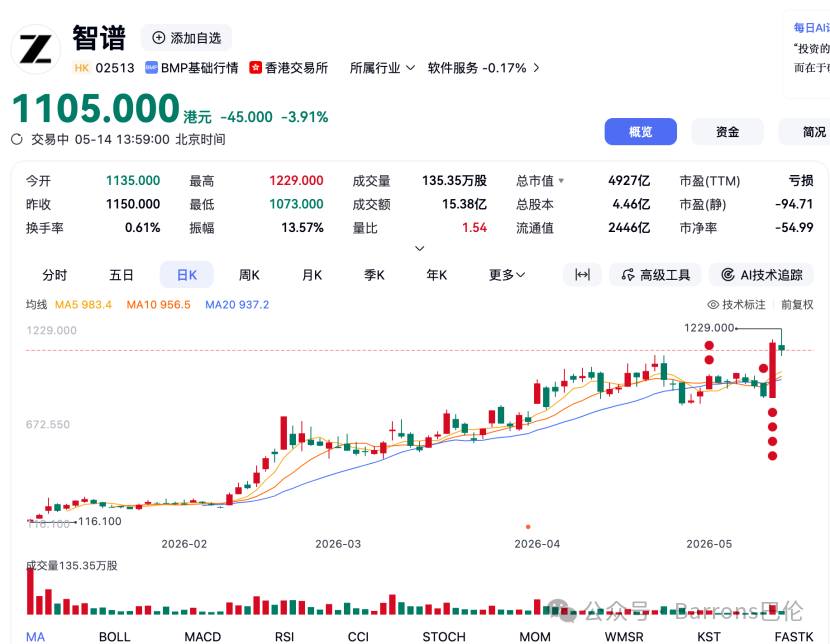Click the 市盈(静) value -94.71
The image size is (830, 644).
(794, 204)
